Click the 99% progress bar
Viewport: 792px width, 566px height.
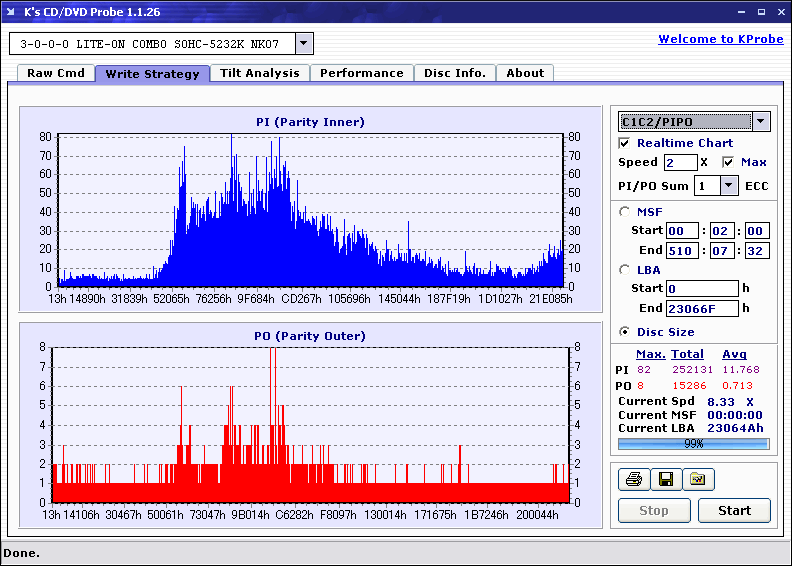694,444
